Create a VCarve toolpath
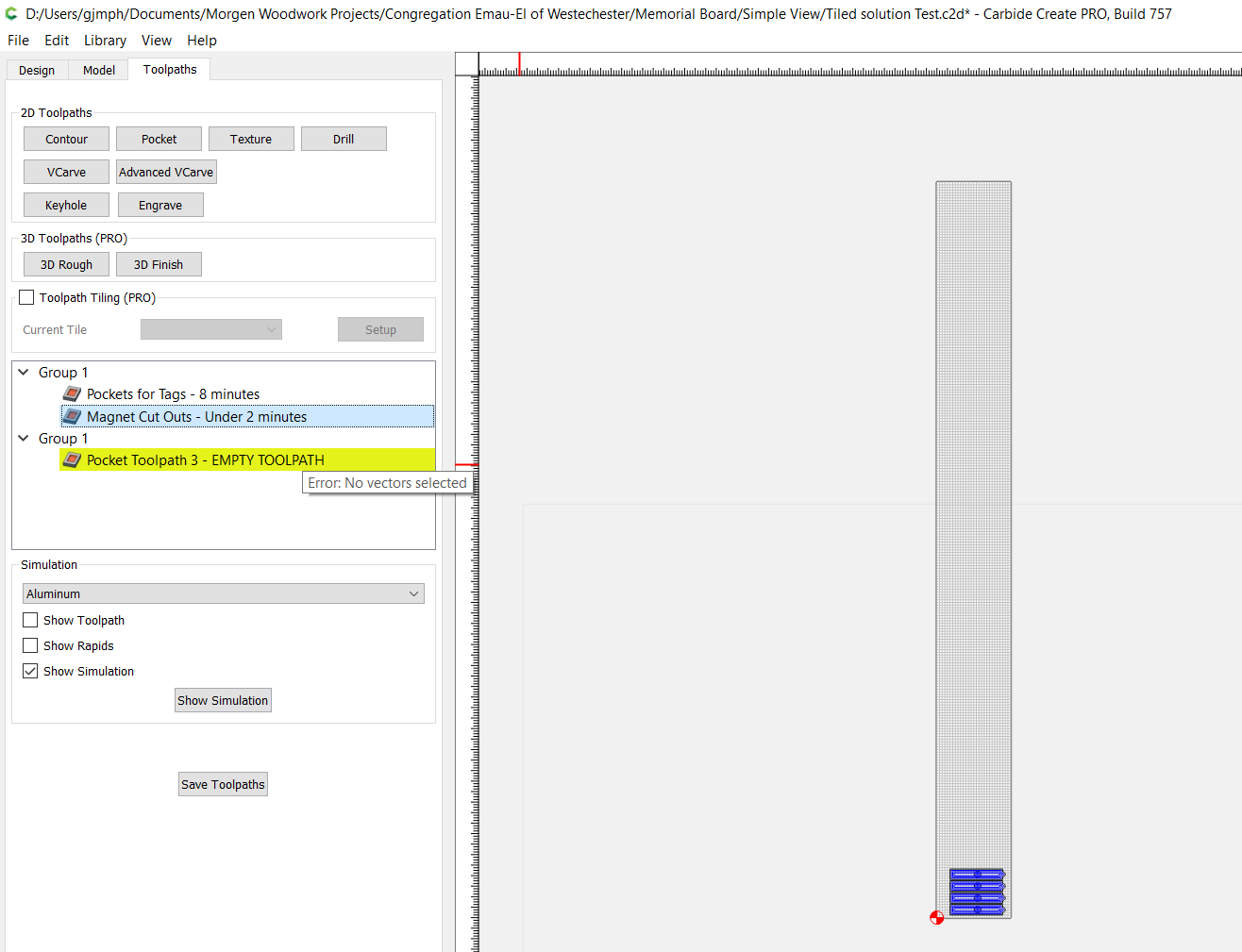Viewport: 1242px width, 952px height. coord(66,172)
